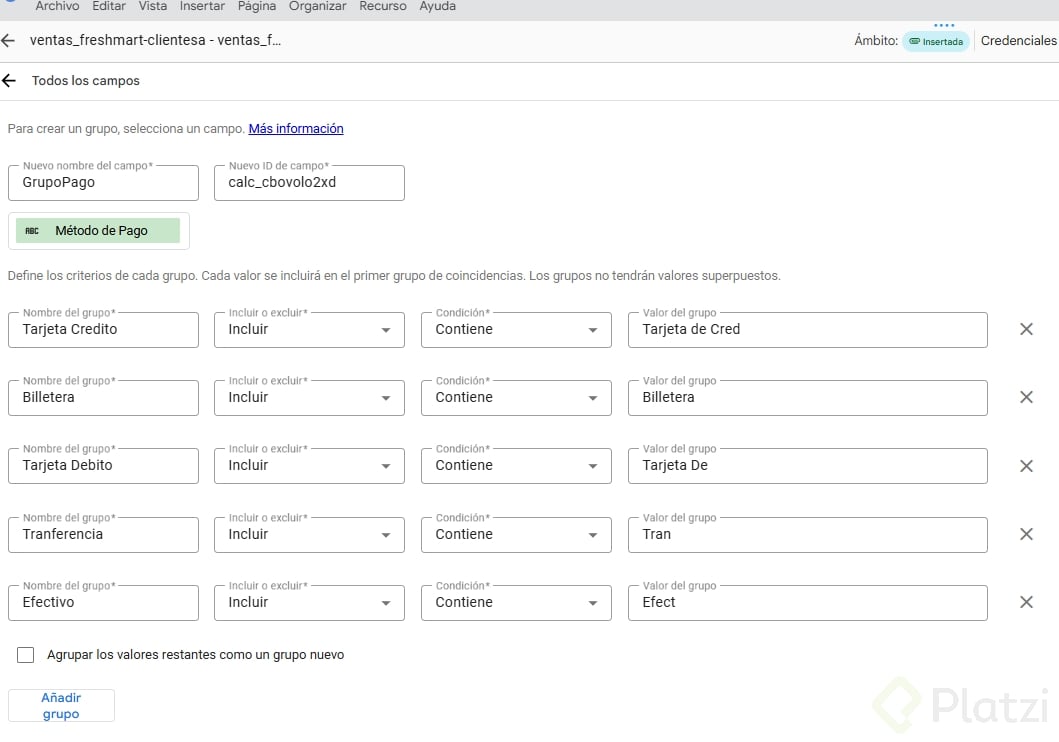Open the Insertar menu

202,6
